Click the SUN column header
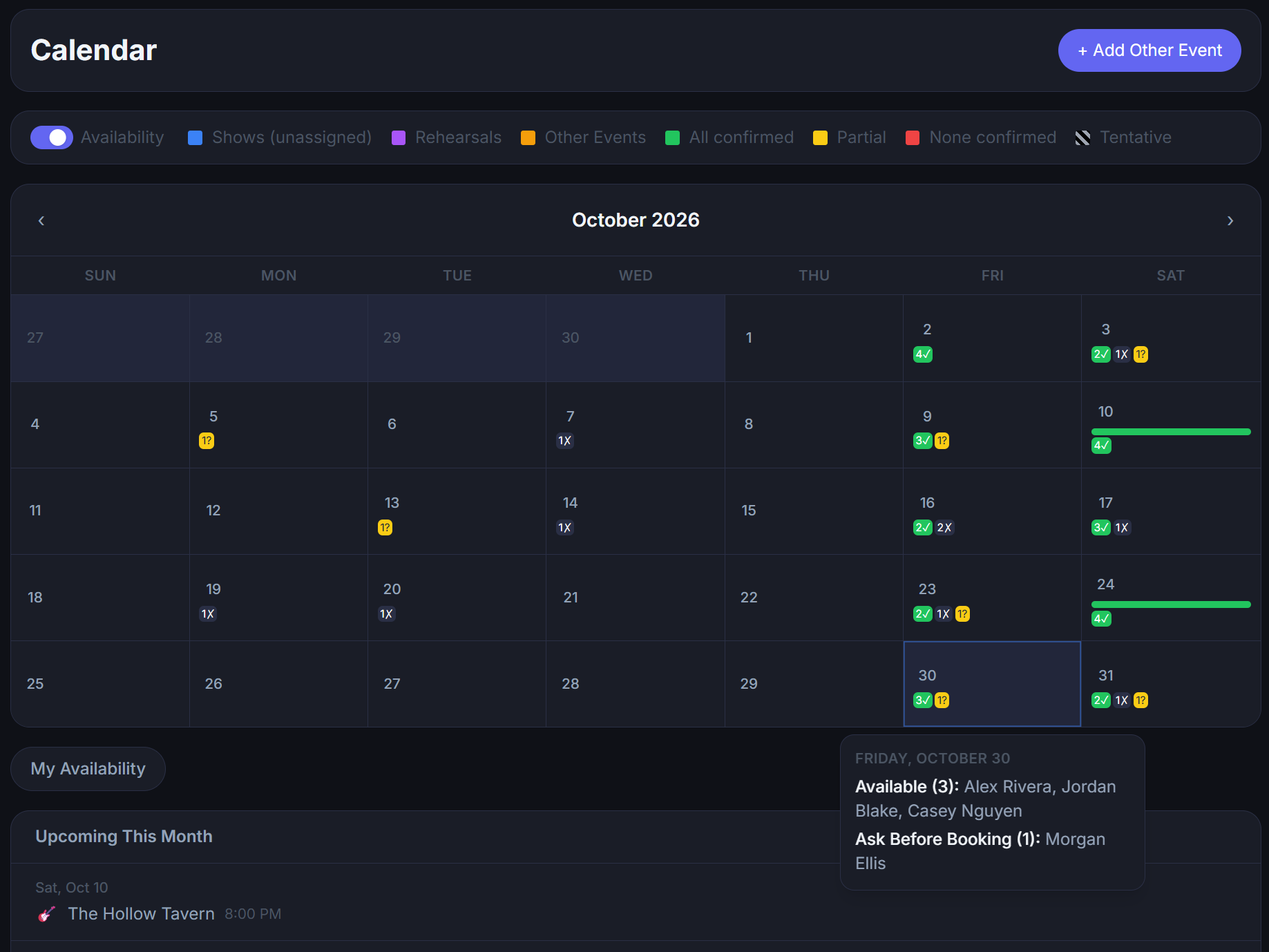Screen dimensions: 1269x952 (x=100, y=276)
